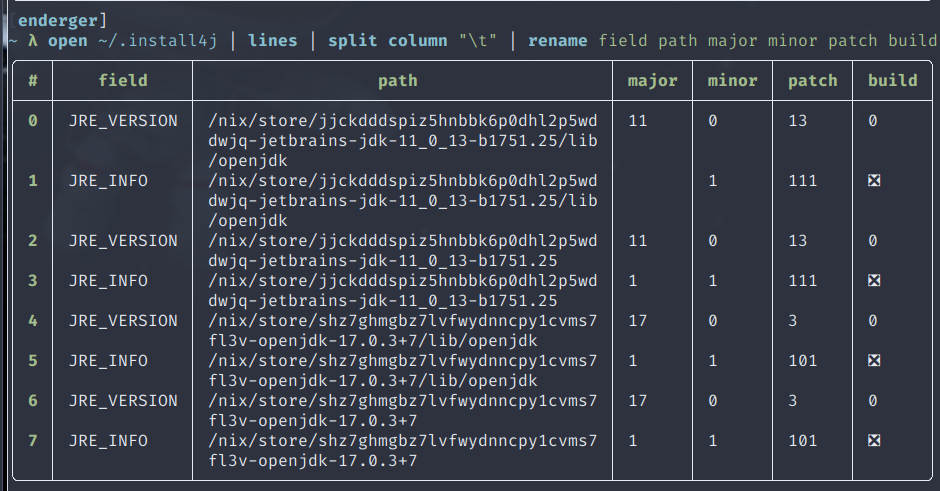Select the "major" column header
Image resolution: width=940 pixels, height=491 pixels.
(652, 80)
